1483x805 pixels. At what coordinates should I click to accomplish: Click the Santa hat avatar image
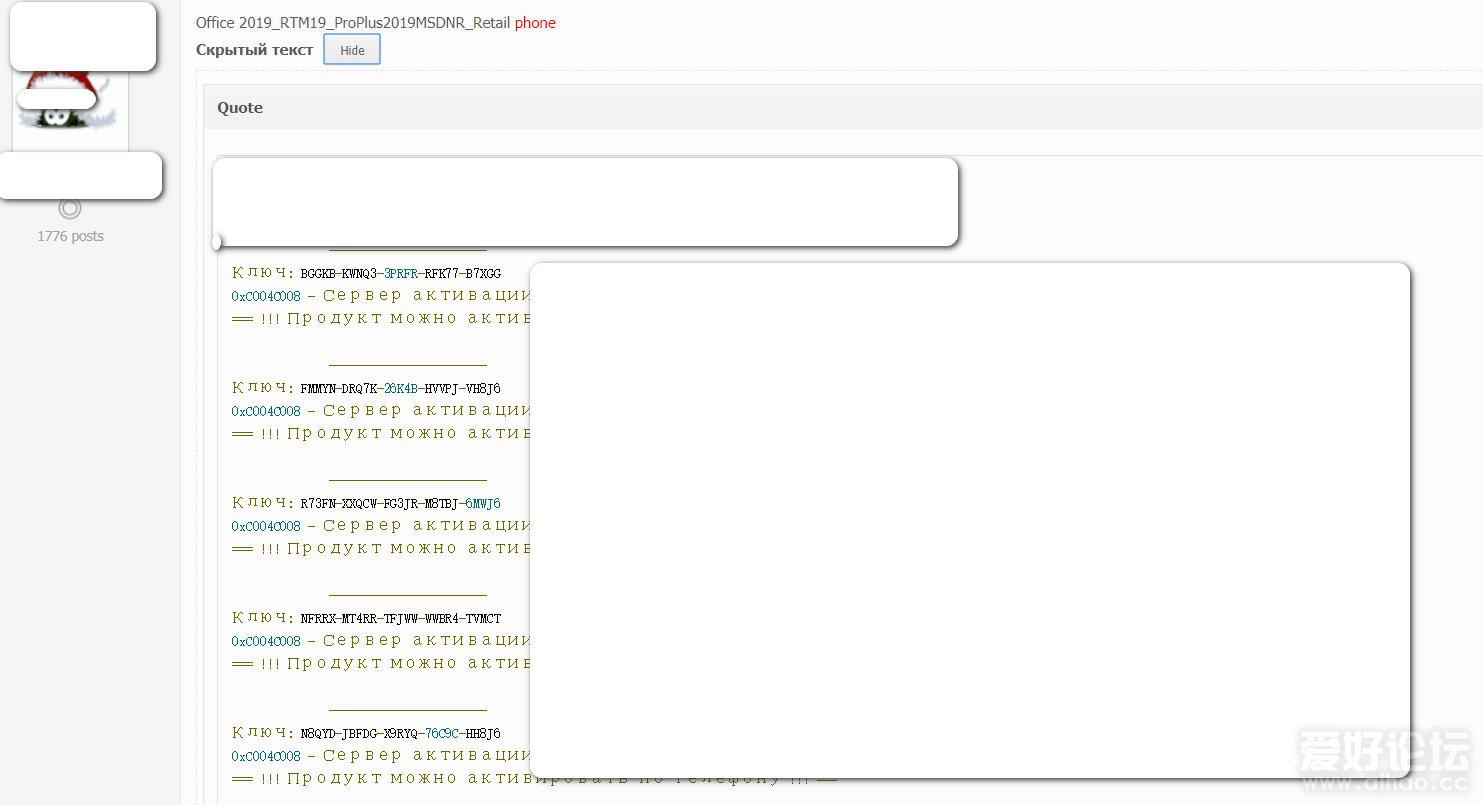coord(71,109)
